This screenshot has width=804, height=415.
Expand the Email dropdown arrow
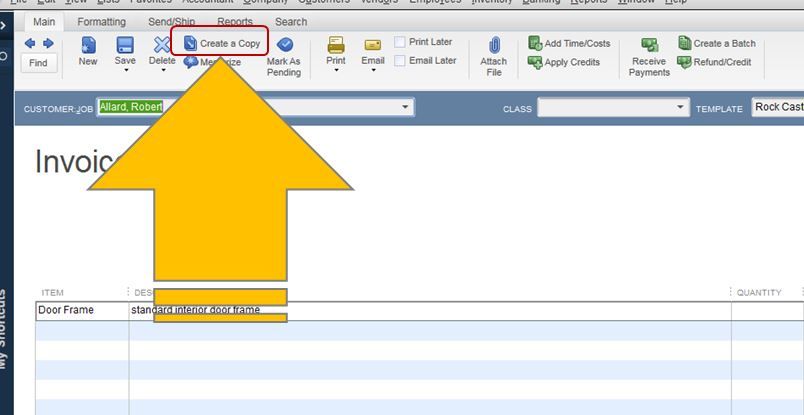[x=373, y=70]
